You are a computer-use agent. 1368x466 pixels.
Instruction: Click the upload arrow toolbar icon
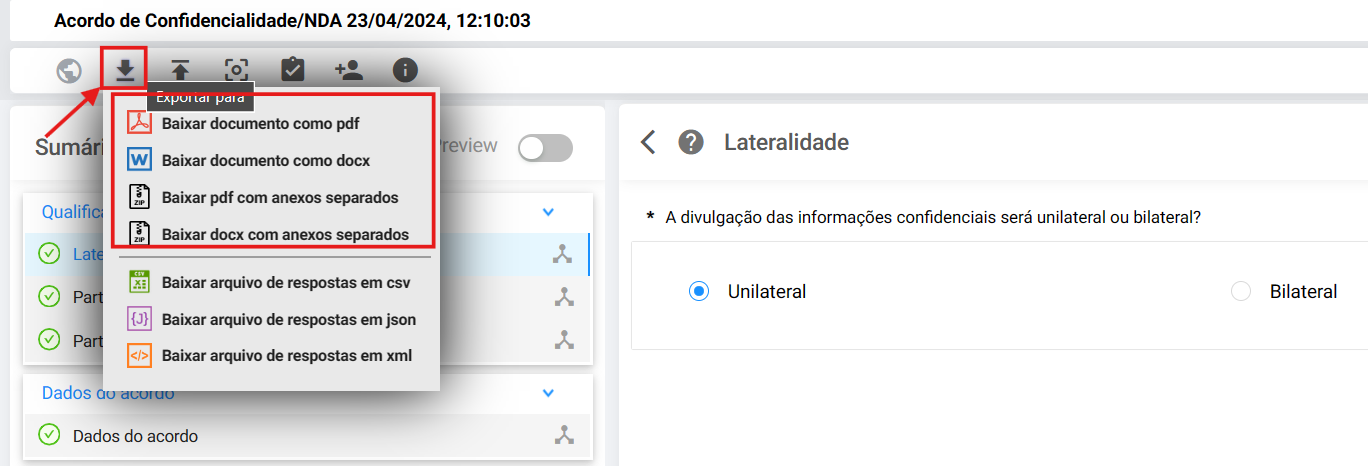pyautogui.click(x=180, y=70)
